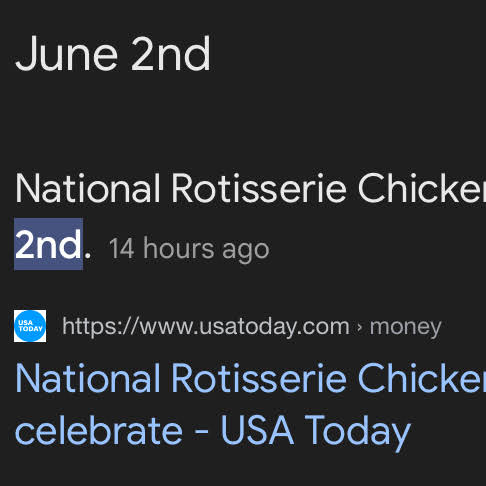Click the word "hours" in the timestamp
This screenshot has width=486, height=486.
click(178, 248)
